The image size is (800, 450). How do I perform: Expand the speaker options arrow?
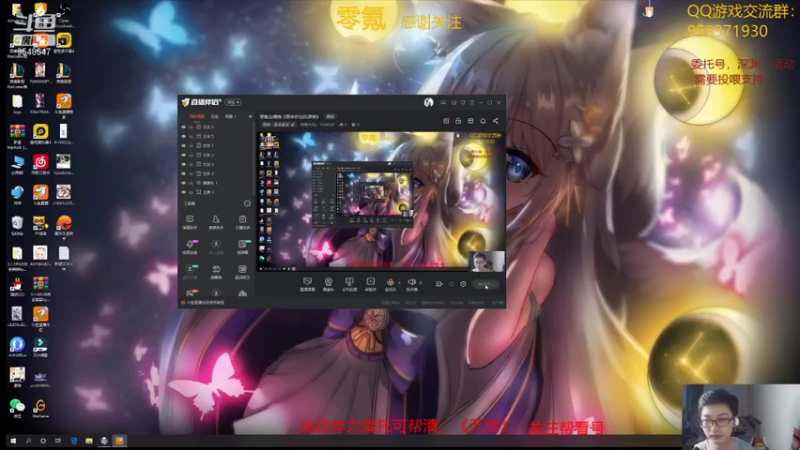click(420, 283)
